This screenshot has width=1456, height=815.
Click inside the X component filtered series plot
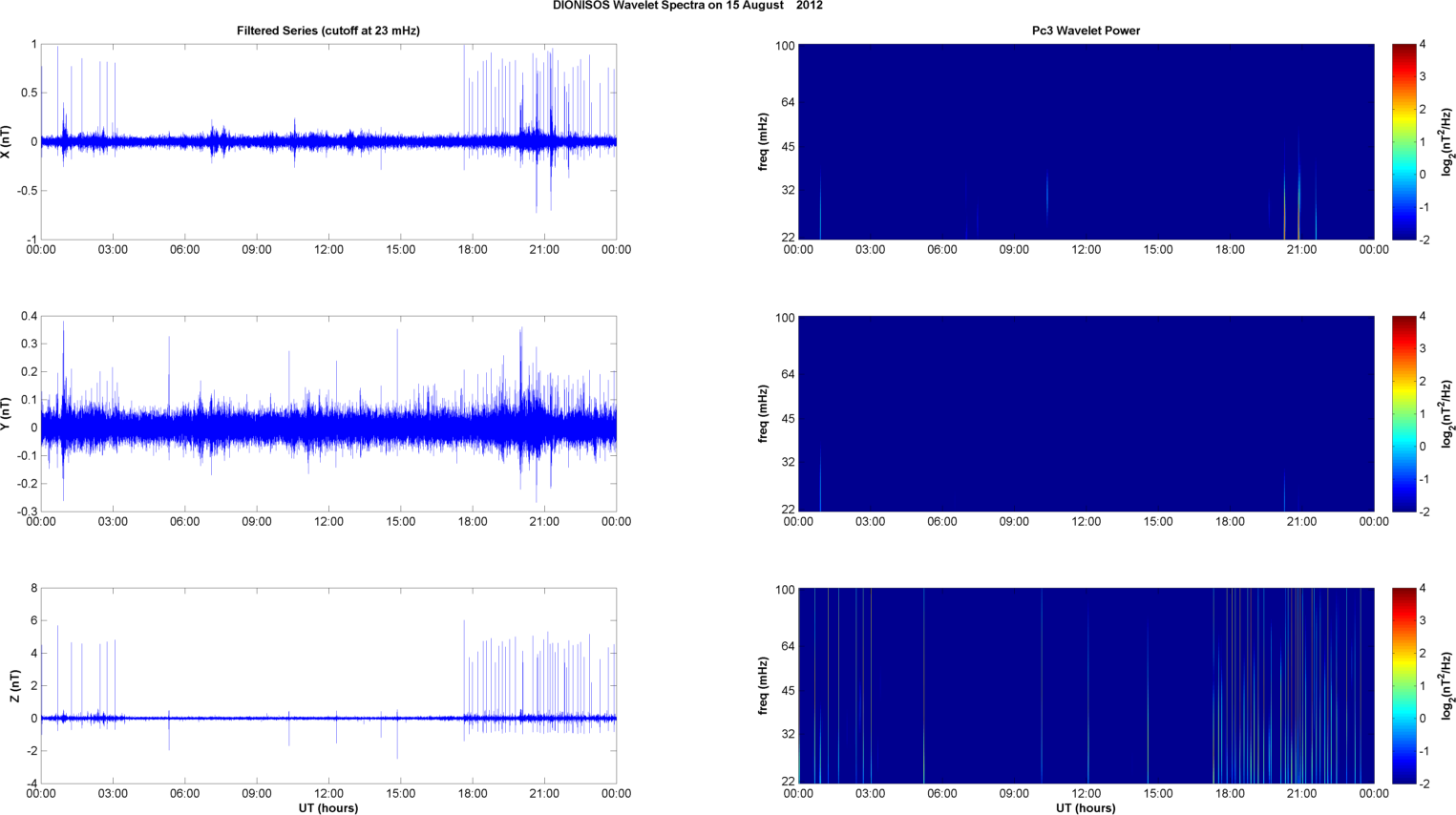coord(328,141)
